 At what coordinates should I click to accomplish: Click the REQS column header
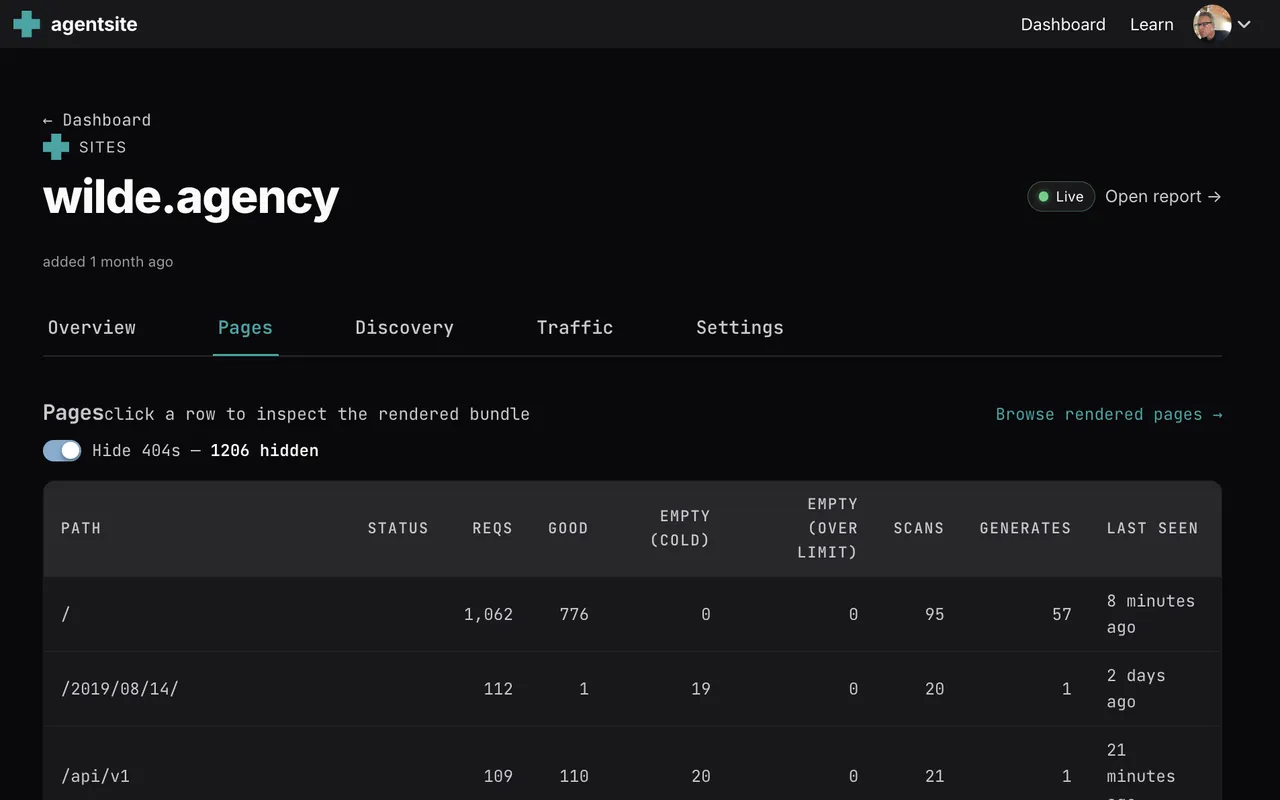point(493,528)
